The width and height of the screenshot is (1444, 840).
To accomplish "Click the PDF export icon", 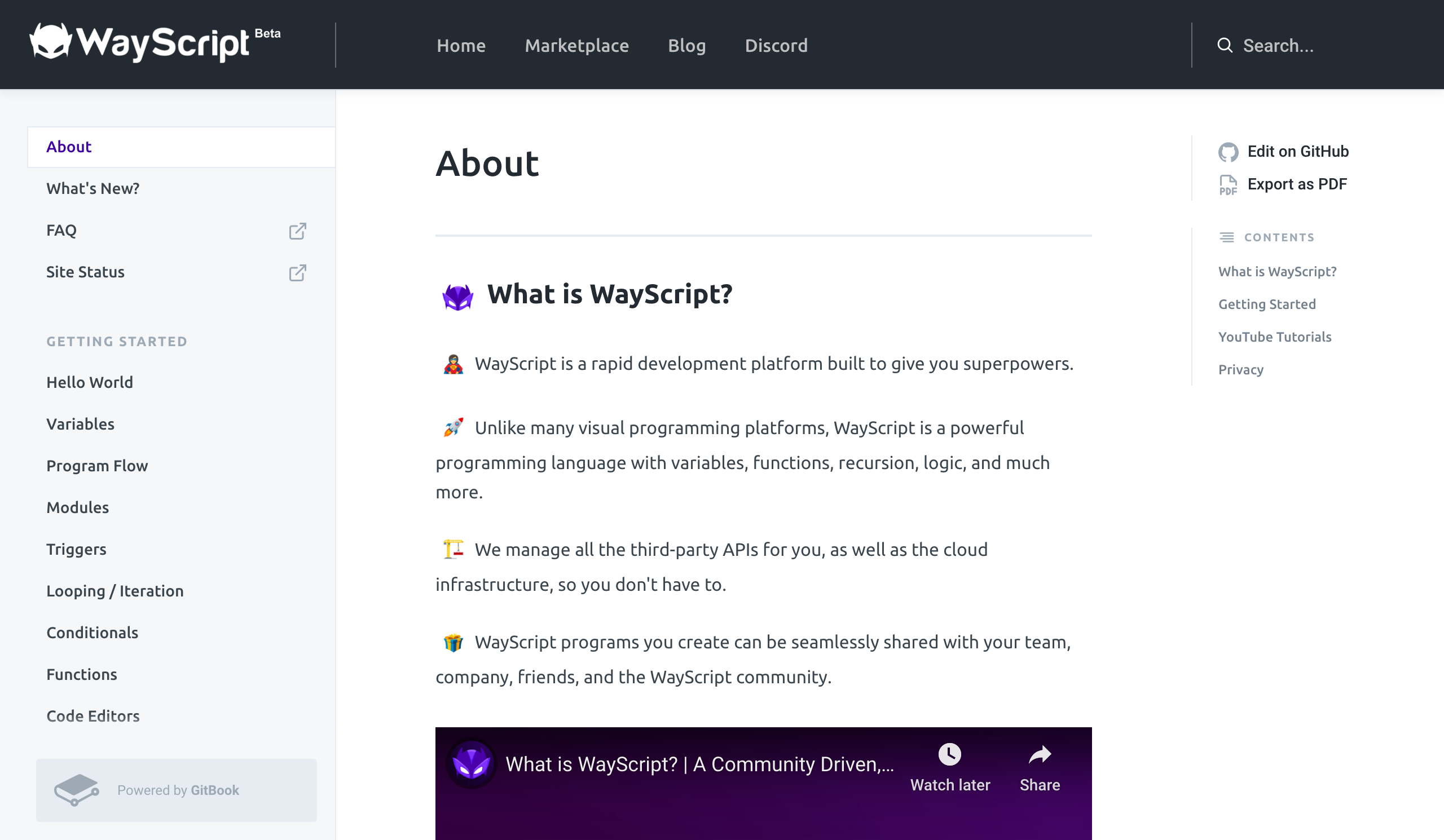I will (x=1228, y=185).
